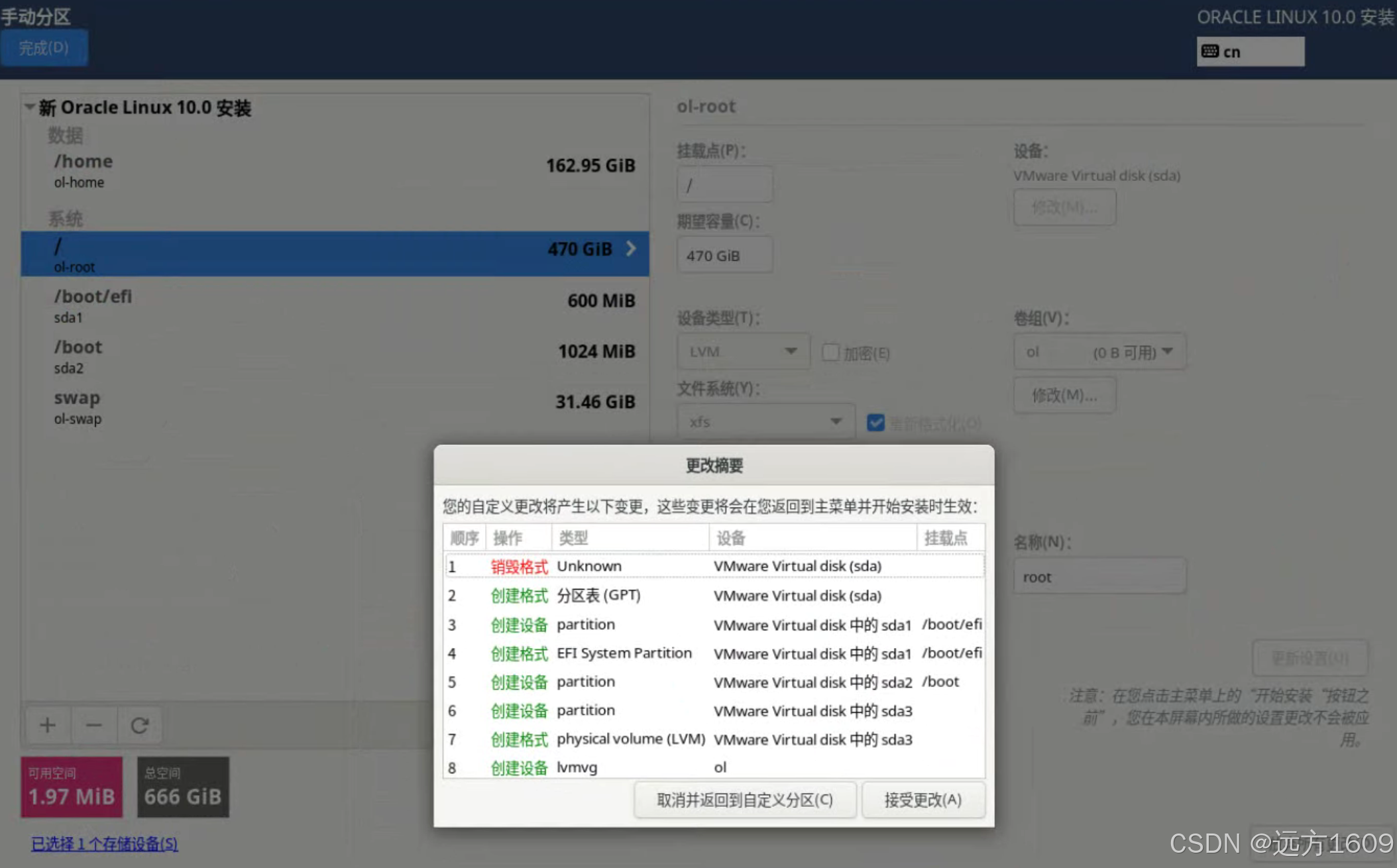This screenshot has height=868, width=1397.
Task: Click the total space 666 GiB box
Action: click(x=183, y=787)
